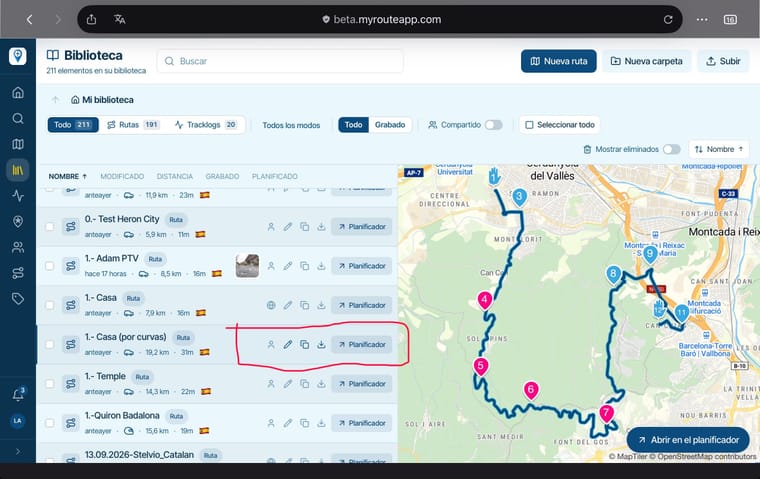760x479 pixels.
Task: Tick the checkbox for 0.- Test Heron City
Action: tap(49, 226)
